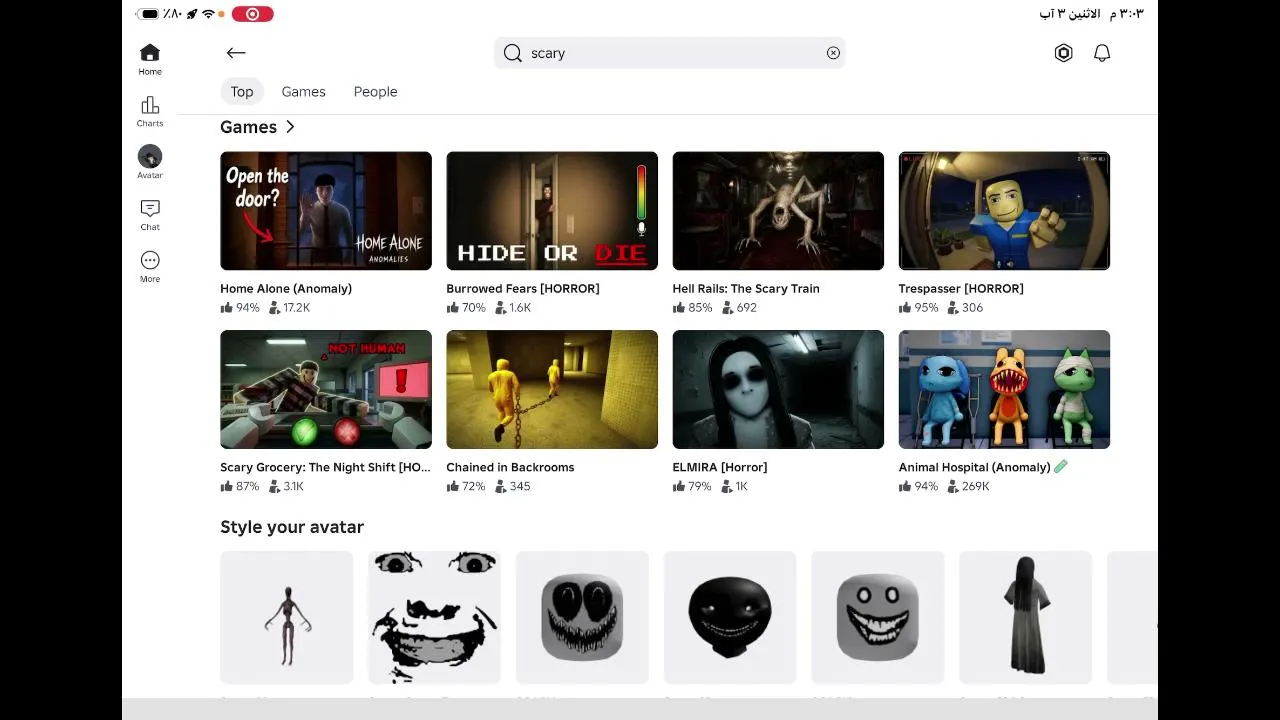
Task: Click ELMIRA 1K player count
Action: coord(734,487)
